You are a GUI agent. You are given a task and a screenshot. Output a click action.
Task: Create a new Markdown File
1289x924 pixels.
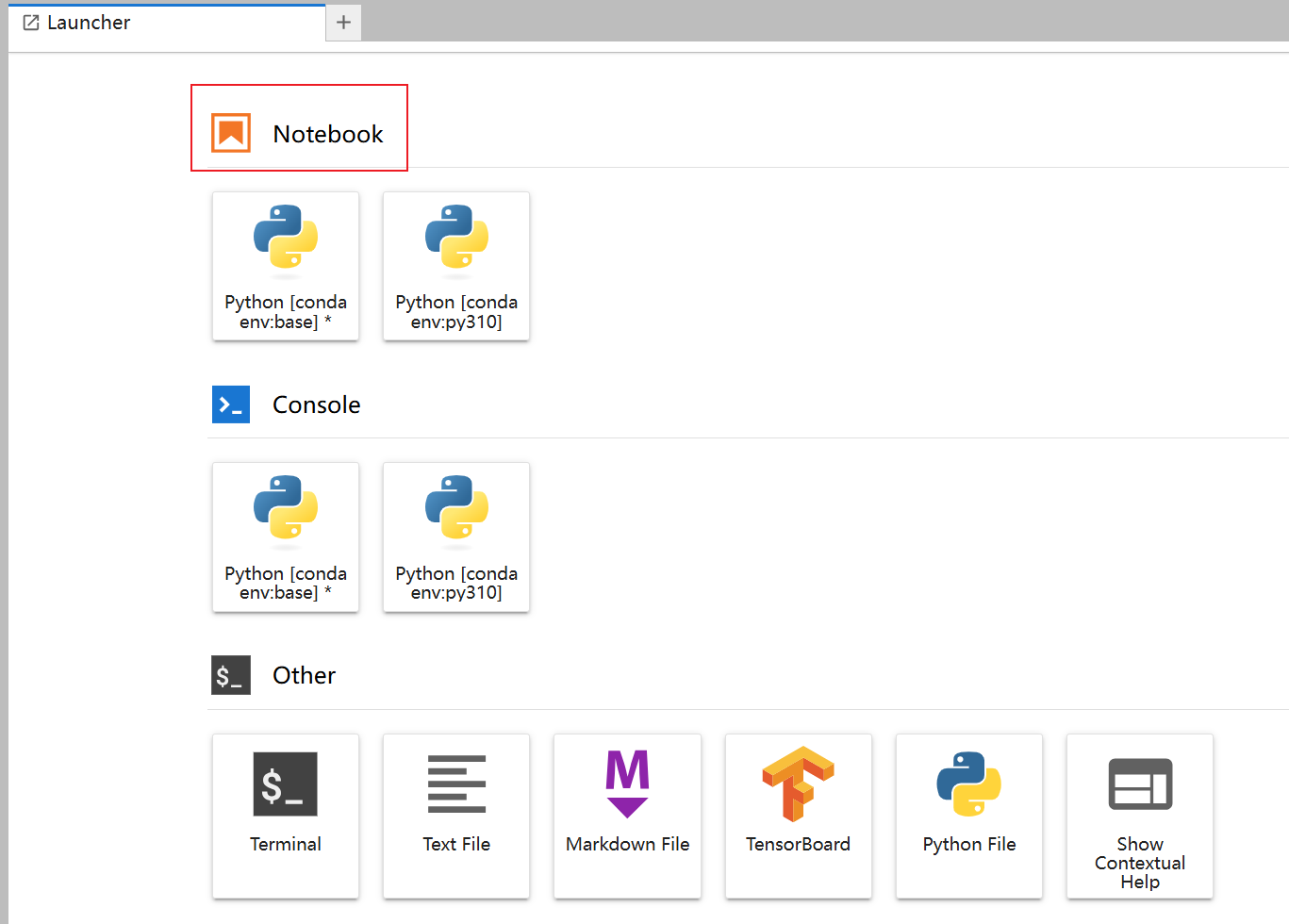click(x=627, y=815)
